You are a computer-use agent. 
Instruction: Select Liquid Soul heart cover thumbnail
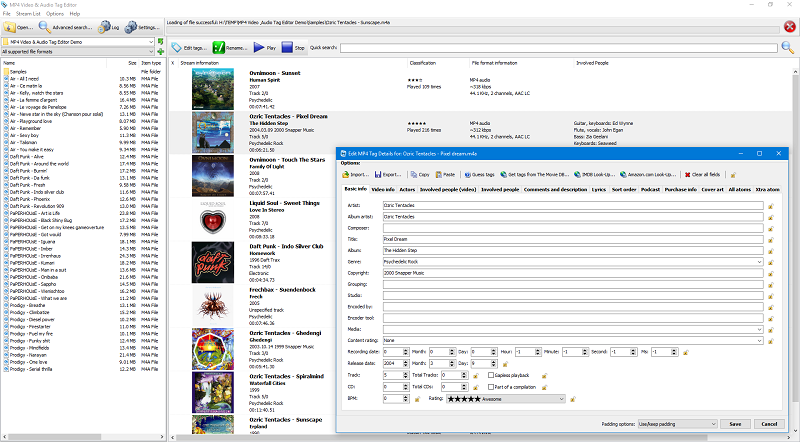click(213, 219)
